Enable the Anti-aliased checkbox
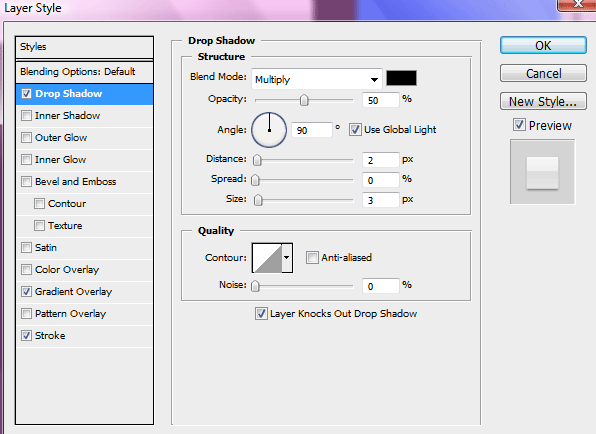The height and width of the screenshot is (434, 596). pos(312,258)
